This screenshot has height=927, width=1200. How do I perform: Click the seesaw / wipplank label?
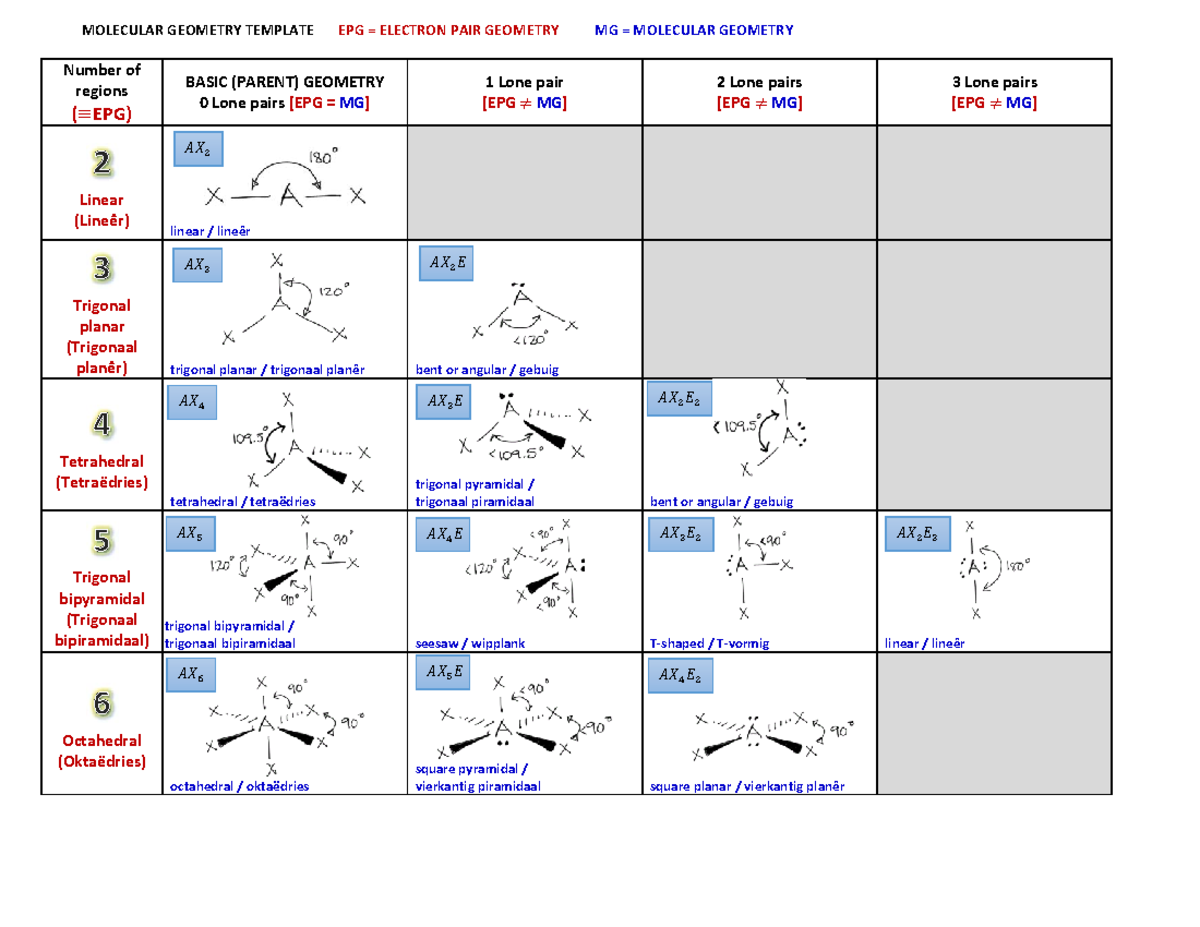470,643
